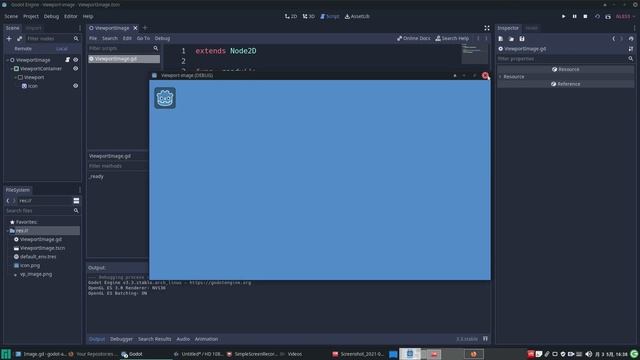The width and height of the screenshot is (640, 360).
Task: Select vp_image.png in FileSystem
Action: coord(36,274)
